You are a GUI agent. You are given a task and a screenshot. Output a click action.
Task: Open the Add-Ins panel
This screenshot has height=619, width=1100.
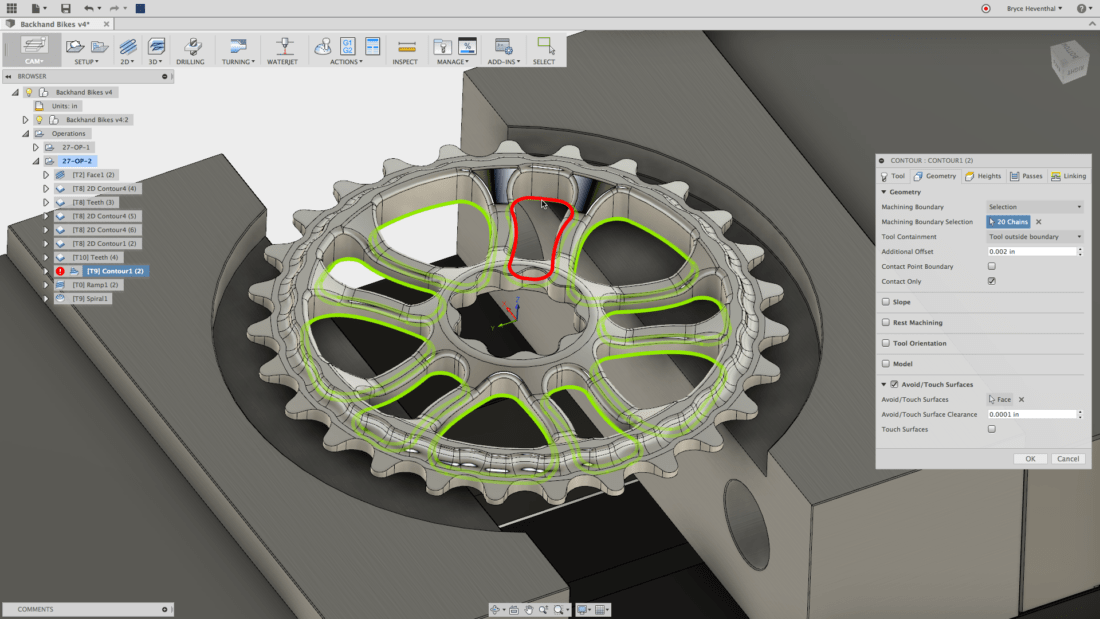(x=503, y=48)
